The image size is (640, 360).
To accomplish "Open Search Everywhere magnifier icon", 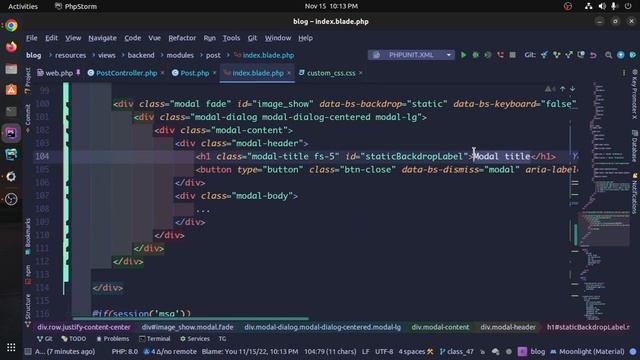I will click(x=608, y=55).
